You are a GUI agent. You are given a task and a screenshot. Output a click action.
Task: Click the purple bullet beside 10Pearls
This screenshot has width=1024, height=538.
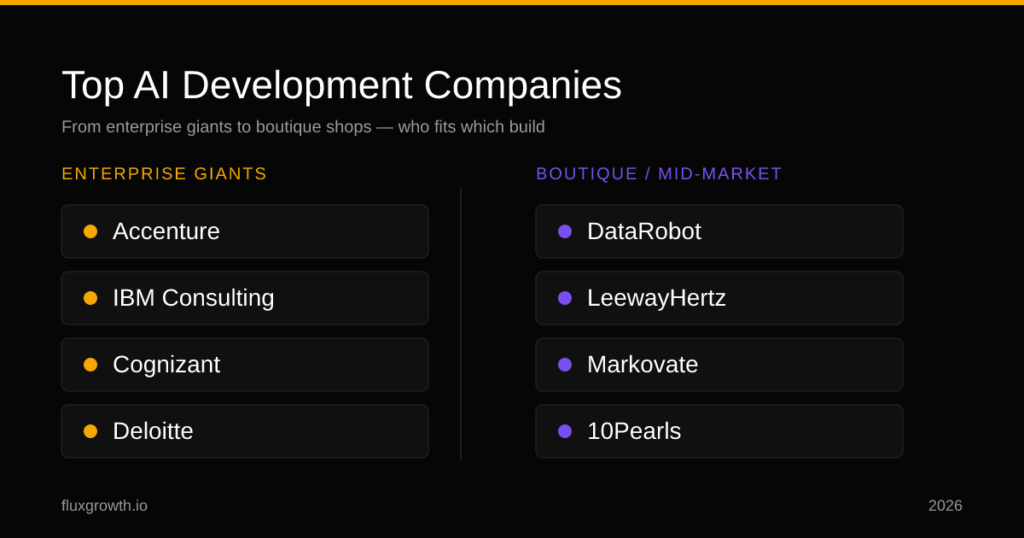[565, 431]
